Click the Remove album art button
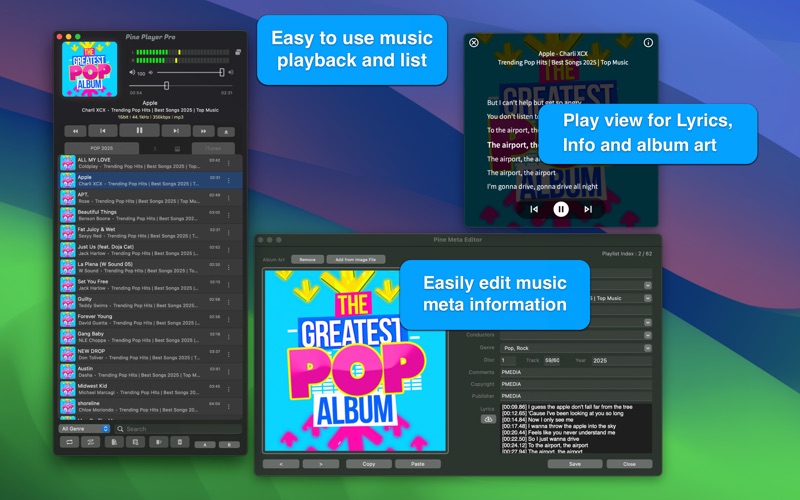 307,260
